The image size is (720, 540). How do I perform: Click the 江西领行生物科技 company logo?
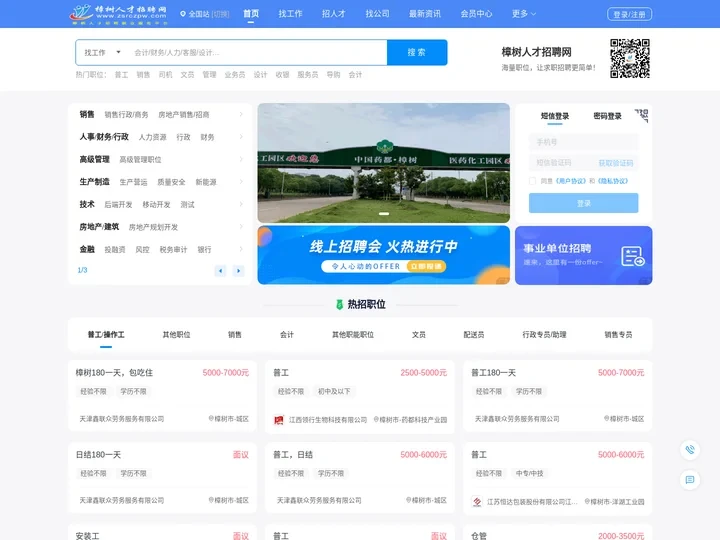point(279,420)
